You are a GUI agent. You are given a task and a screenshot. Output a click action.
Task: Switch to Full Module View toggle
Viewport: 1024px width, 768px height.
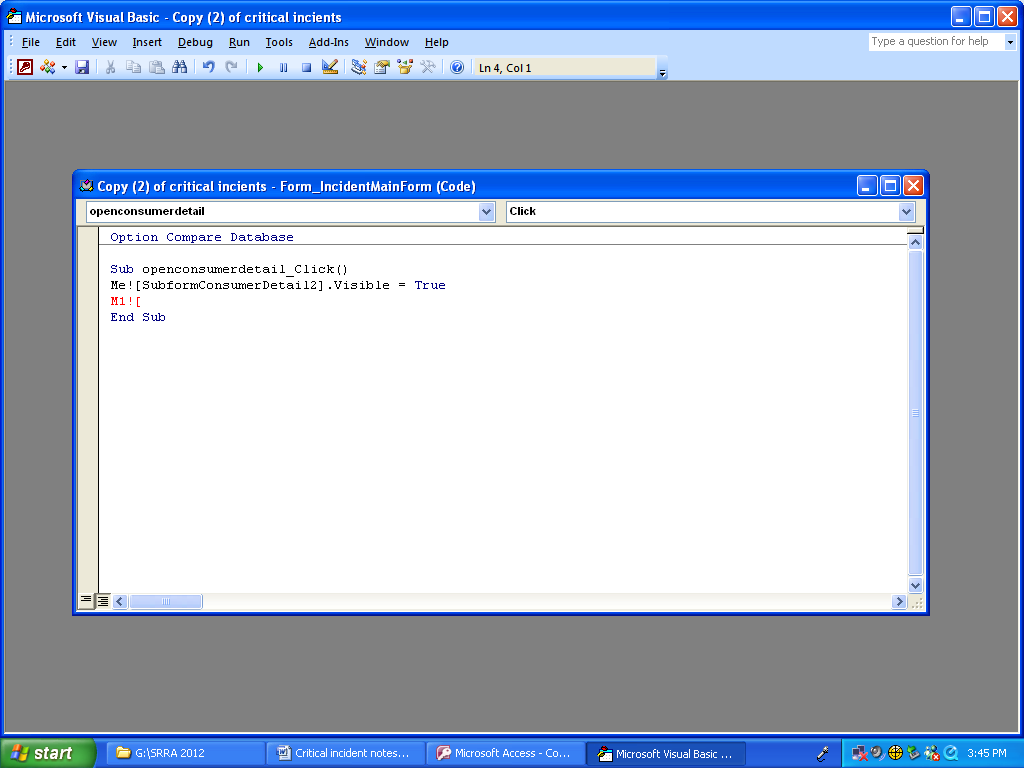pos(102,601)
